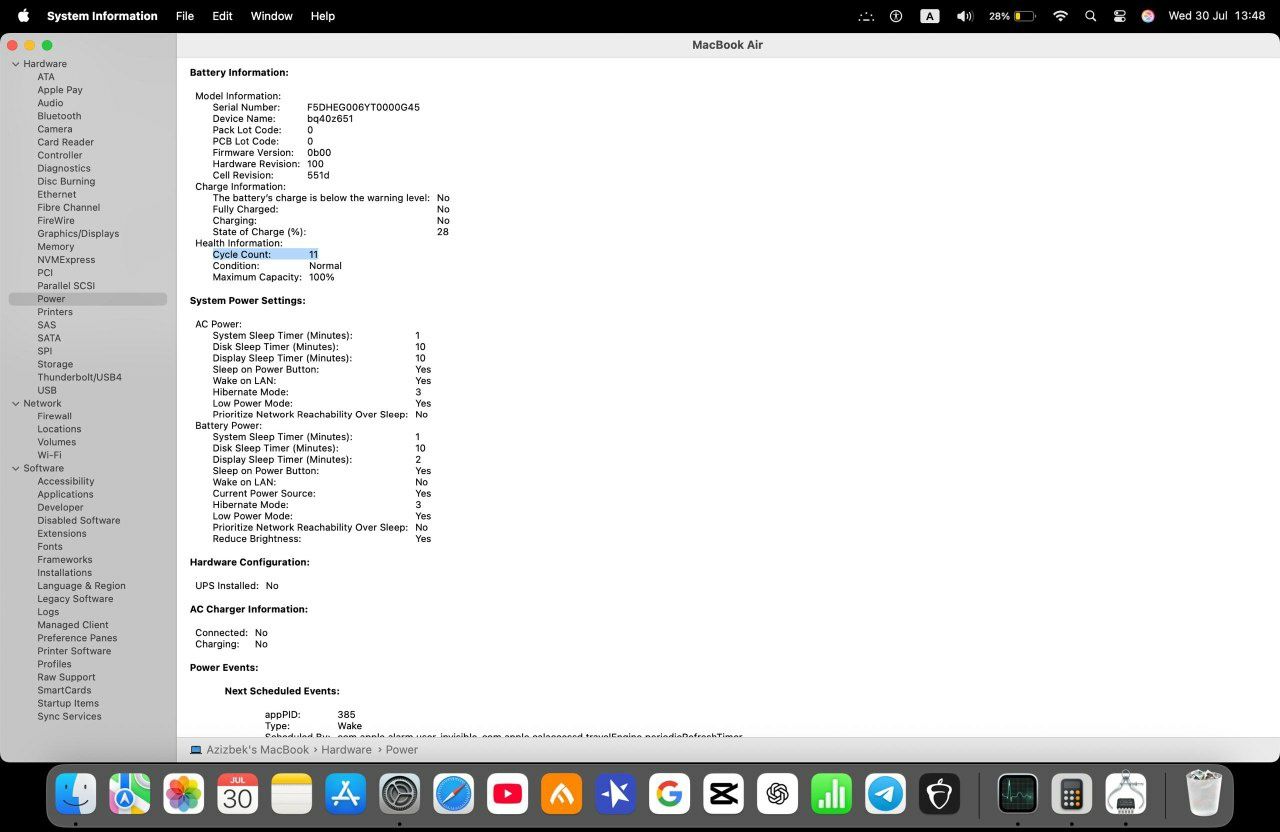Select Applications under Software
1280x832 pixels.
65,495
